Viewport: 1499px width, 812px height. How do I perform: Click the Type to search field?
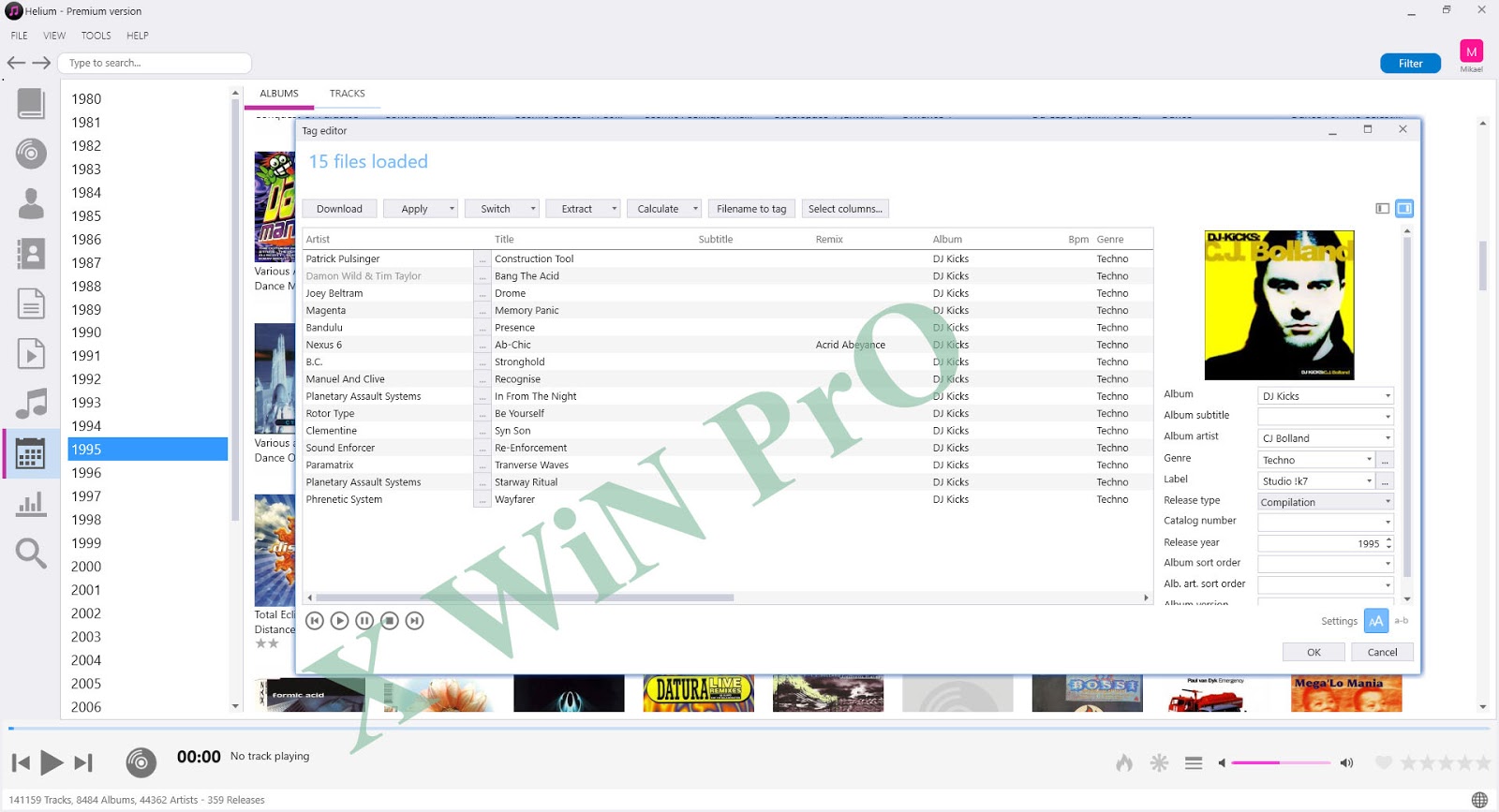pyautogui.click(x=155, y=63)
